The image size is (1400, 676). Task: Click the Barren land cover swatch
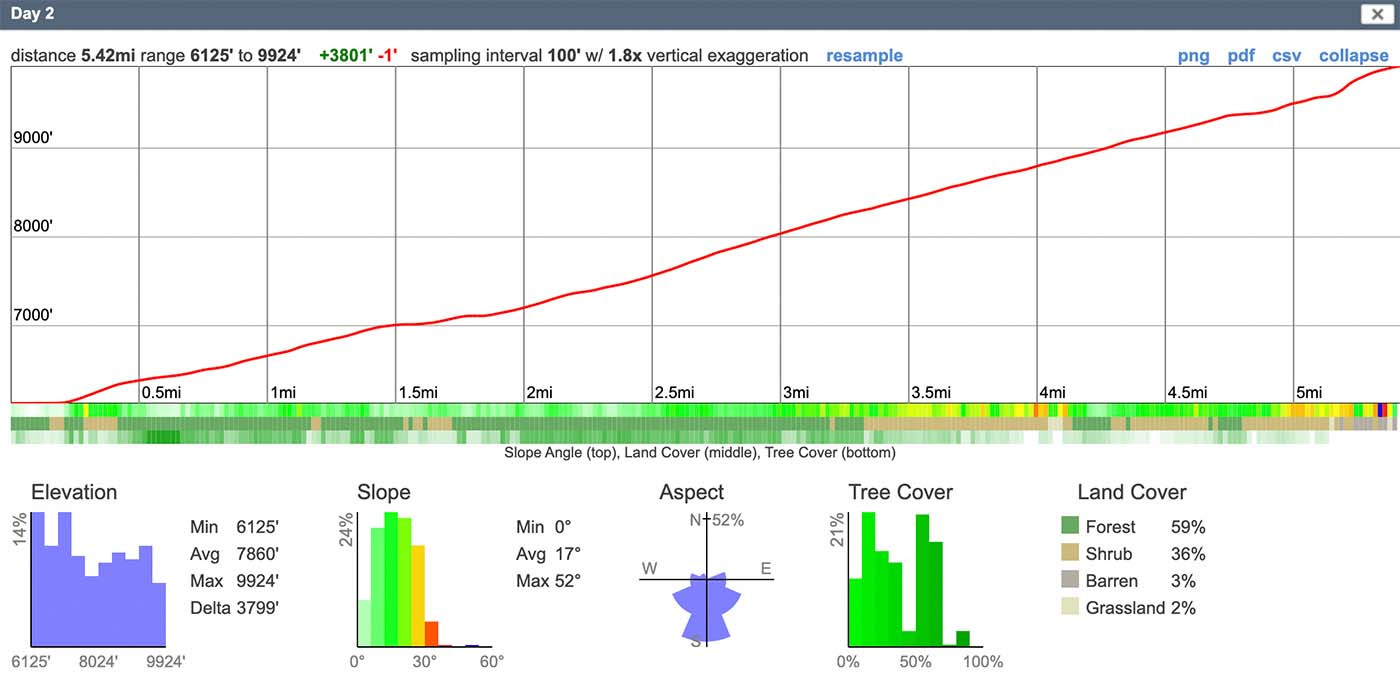pos(1070,580)
